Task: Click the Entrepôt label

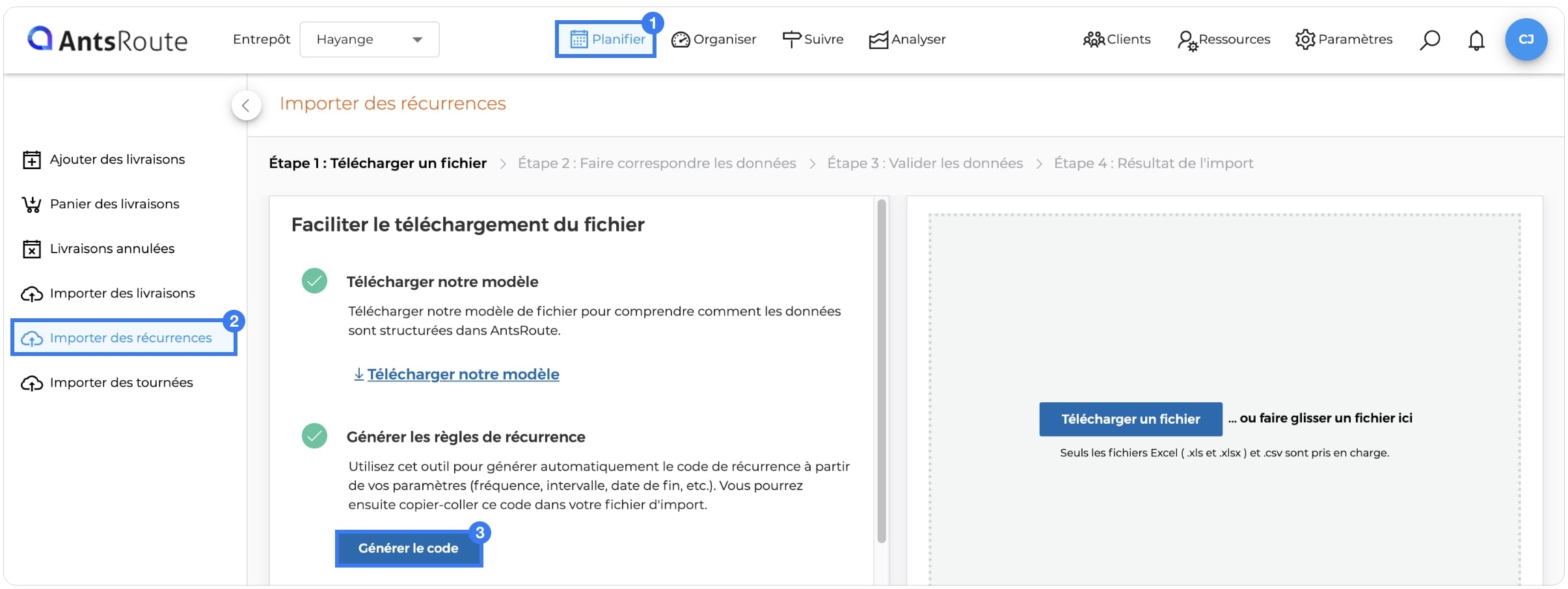Action: click(262, 40)
